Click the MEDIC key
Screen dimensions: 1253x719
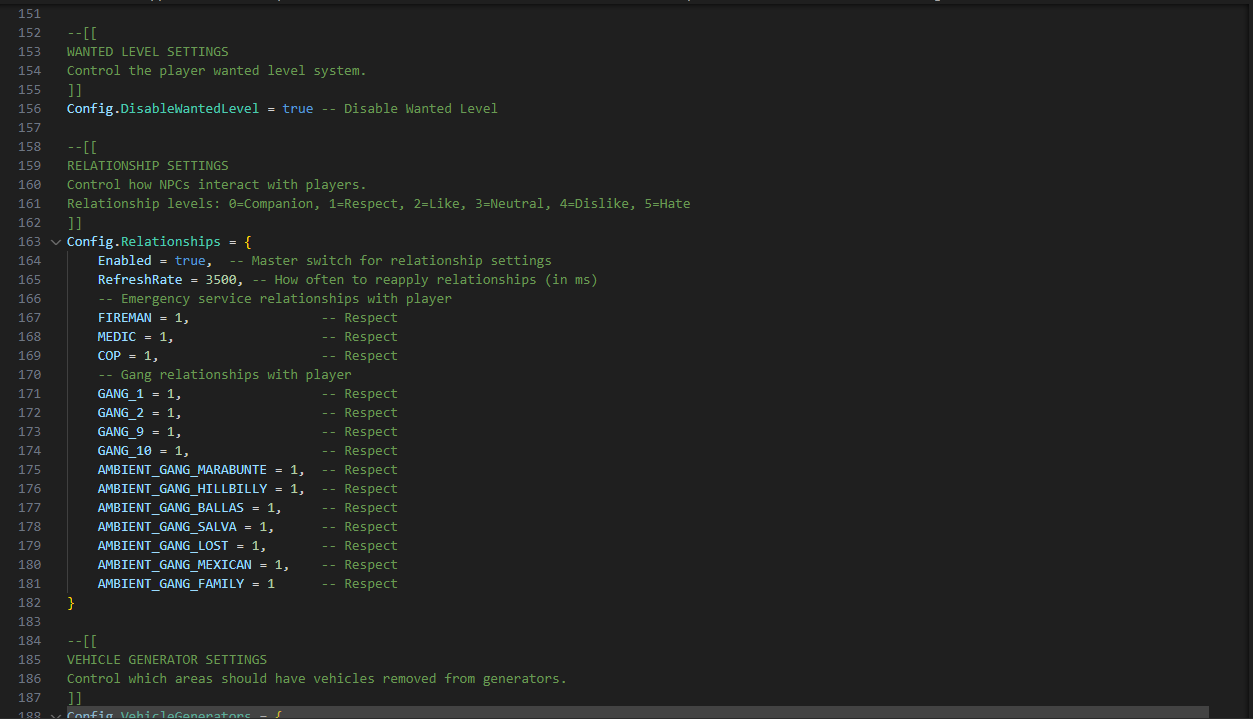pyautogui.click(x=117, y=337)
